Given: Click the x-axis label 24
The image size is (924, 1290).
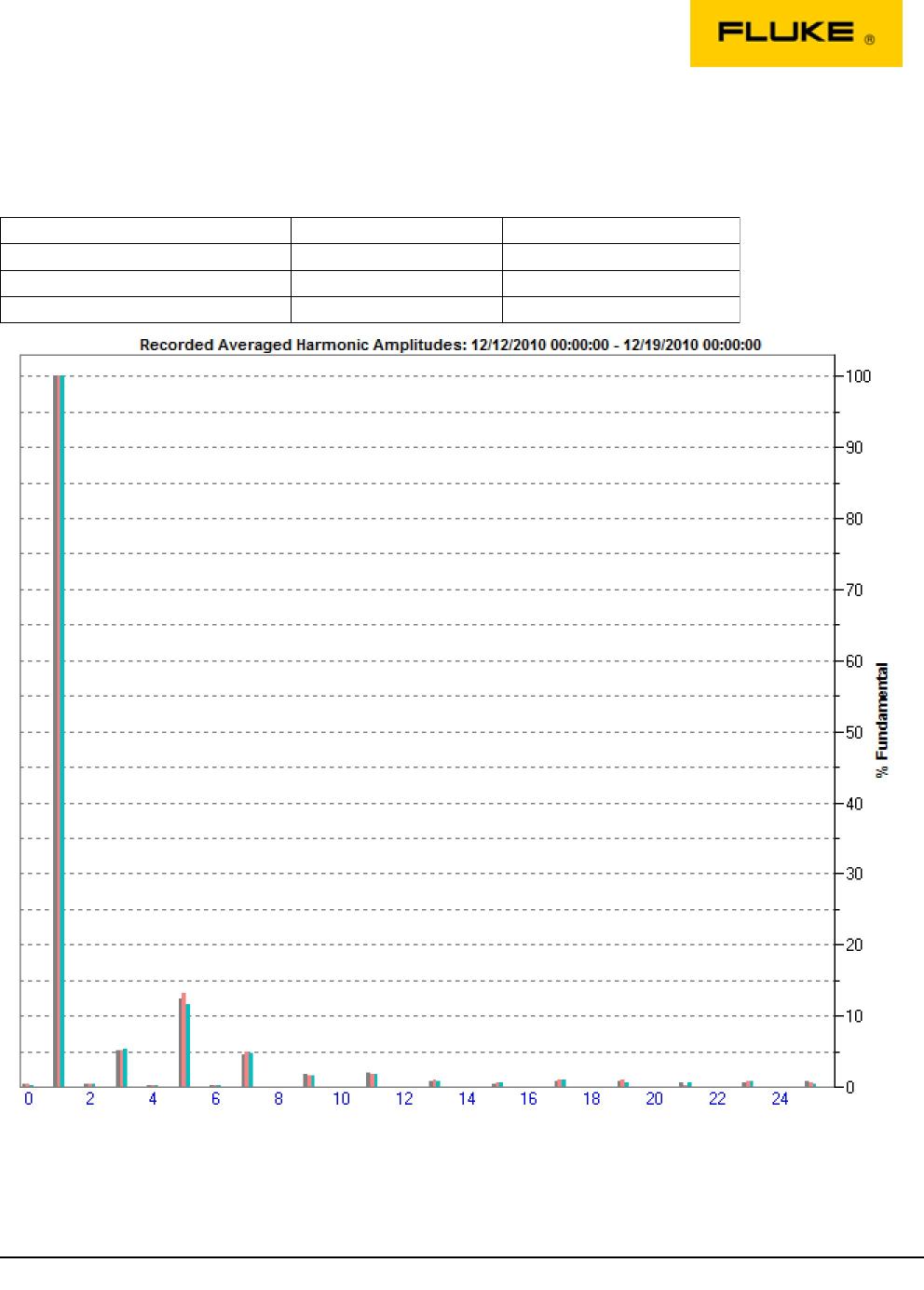Looking at the screenshot, I should coord(780,1099).
